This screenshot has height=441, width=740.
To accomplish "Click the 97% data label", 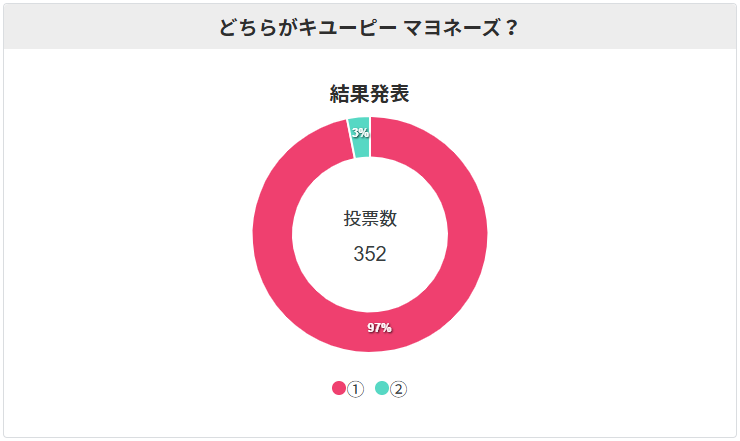I will [379, 328].
